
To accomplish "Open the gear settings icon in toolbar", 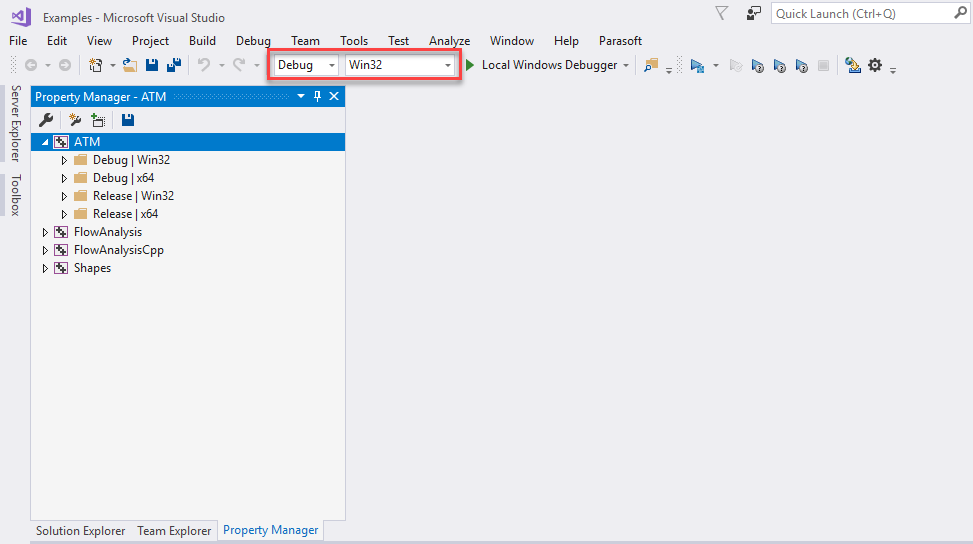I will click(x=875, y=65).
